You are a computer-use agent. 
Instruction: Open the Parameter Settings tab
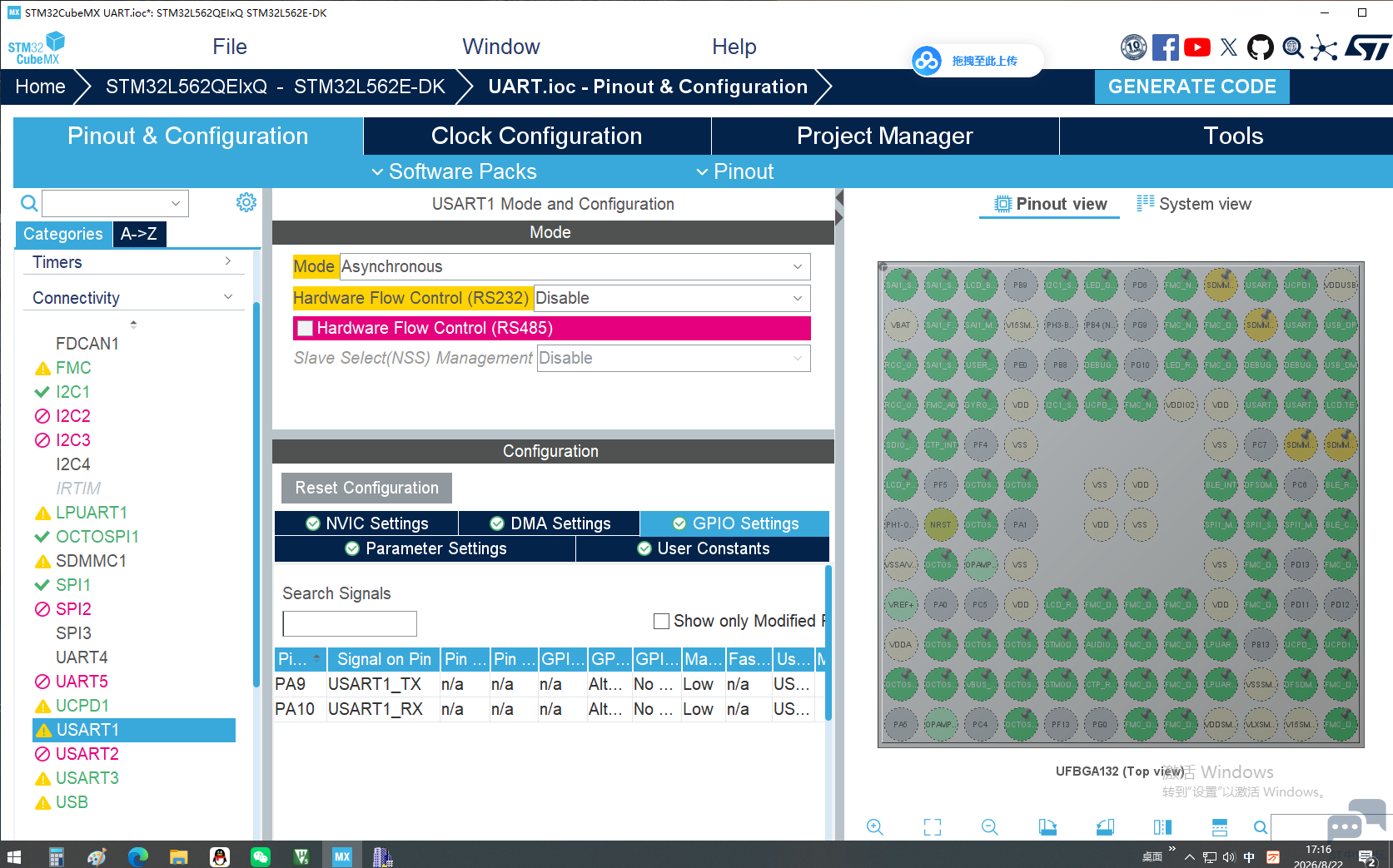(425, 548)
